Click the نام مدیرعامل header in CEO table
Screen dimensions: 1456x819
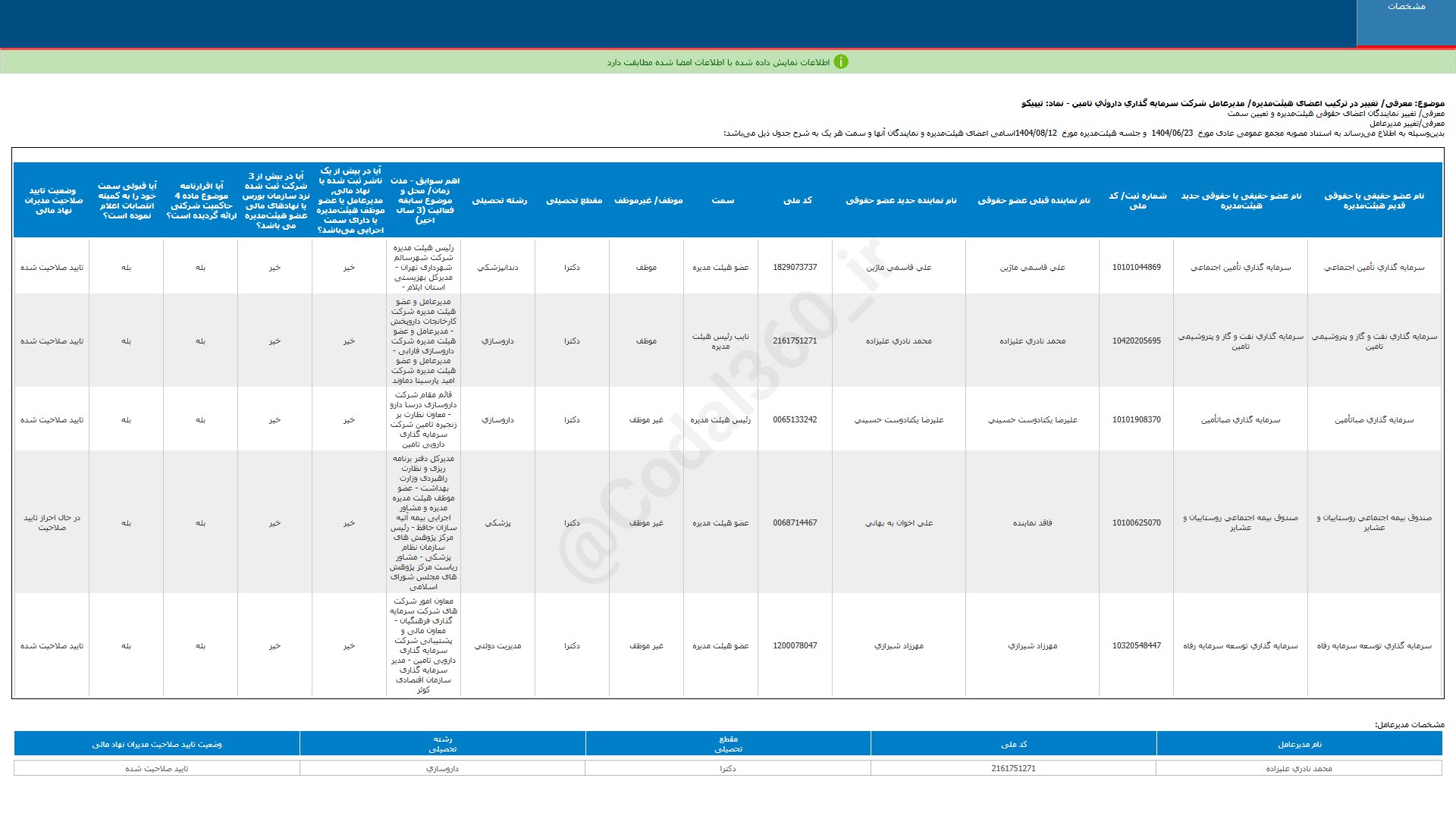pos(1299,745)
